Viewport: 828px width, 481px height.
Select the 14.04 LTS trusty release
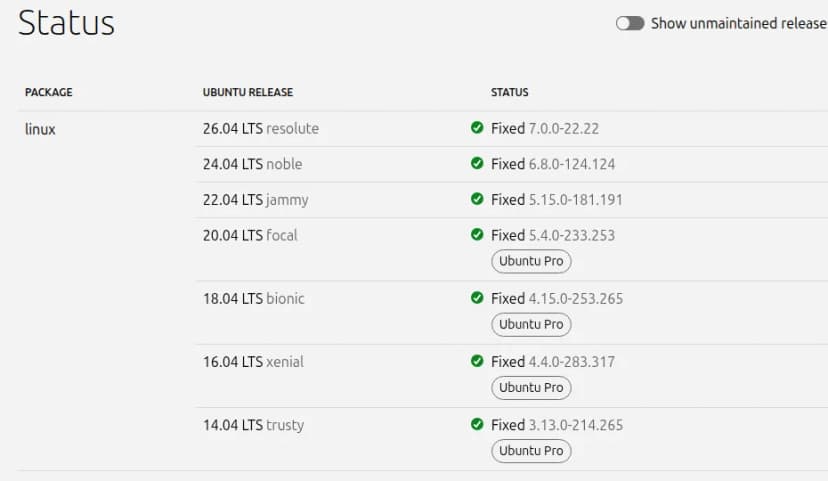[253, 426]
